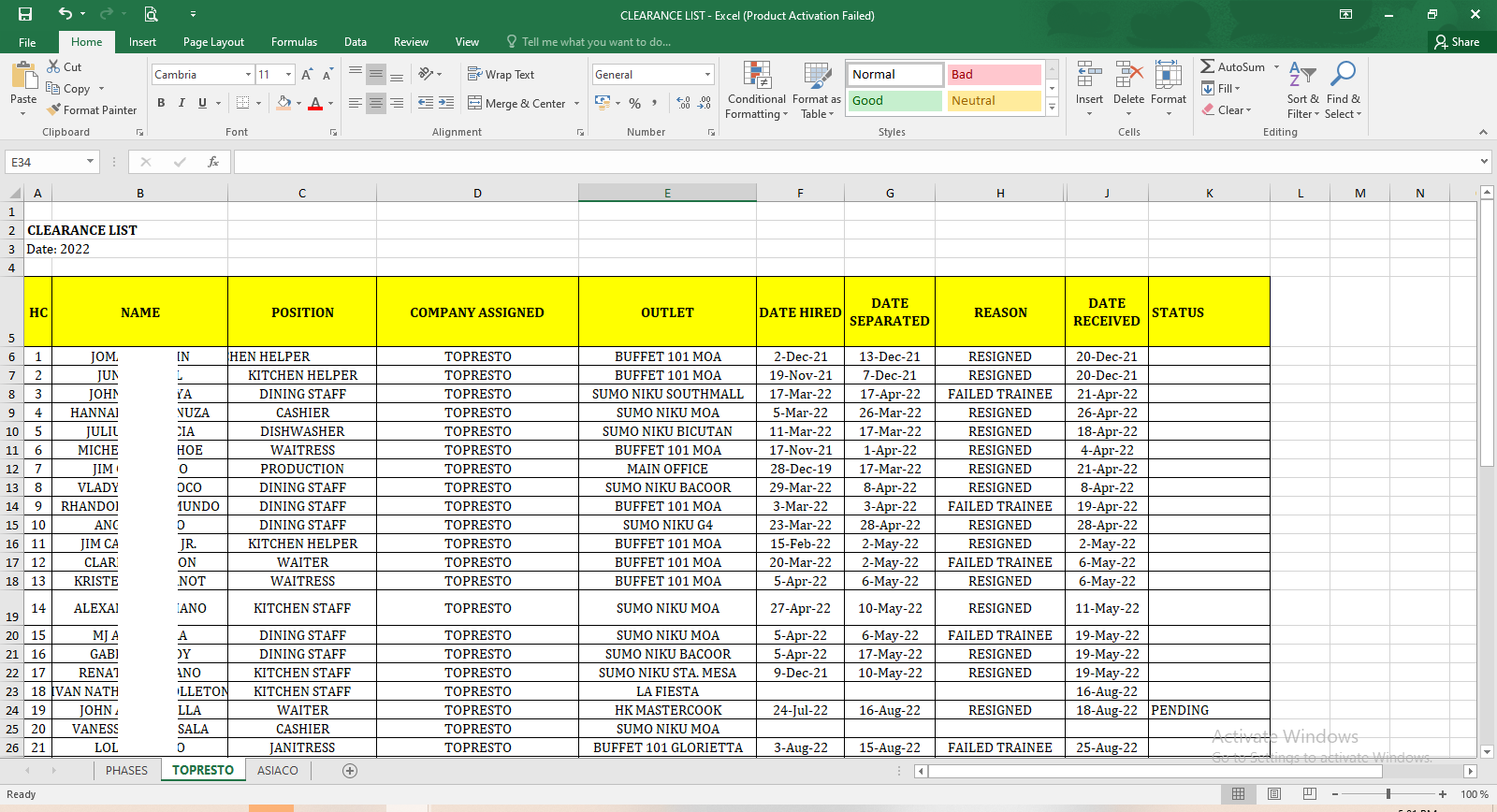Expand the formula bar
Screen dimensions: 1497x812
tap(1484, 162)
